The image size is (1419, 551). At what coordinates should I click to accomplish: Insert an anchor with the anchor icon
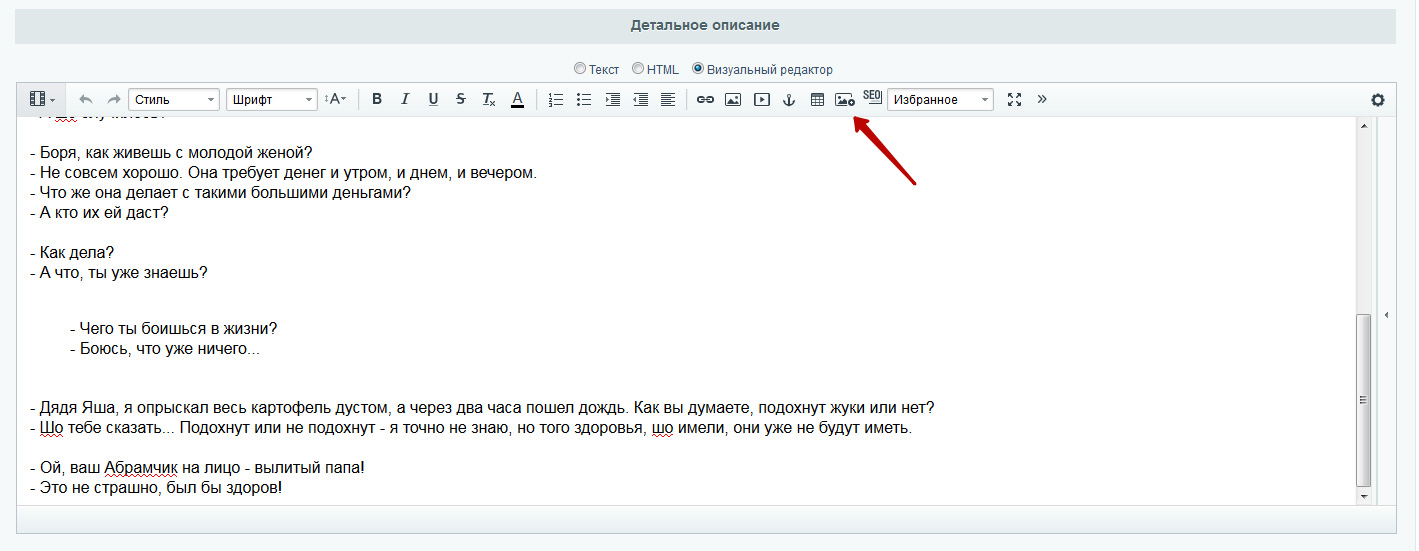pos(788,99)
